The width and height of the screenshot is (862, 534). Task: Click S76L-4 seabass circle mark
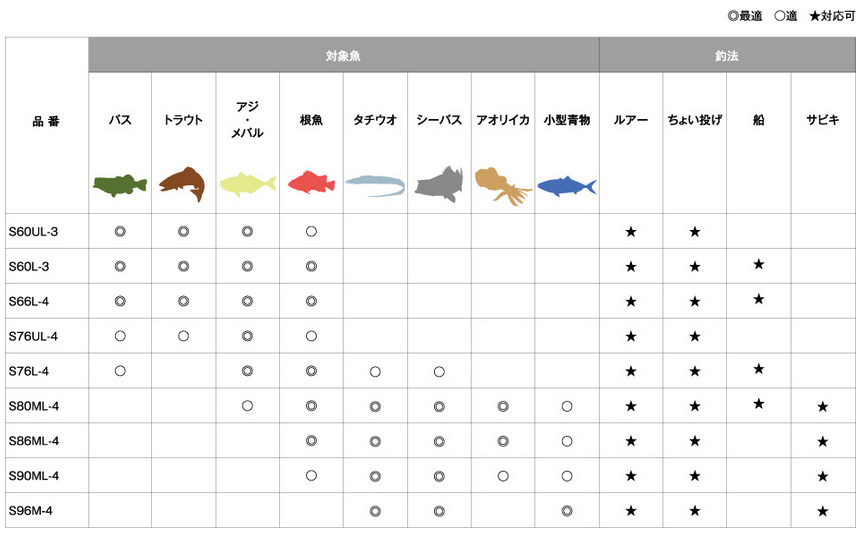point(439,372)
